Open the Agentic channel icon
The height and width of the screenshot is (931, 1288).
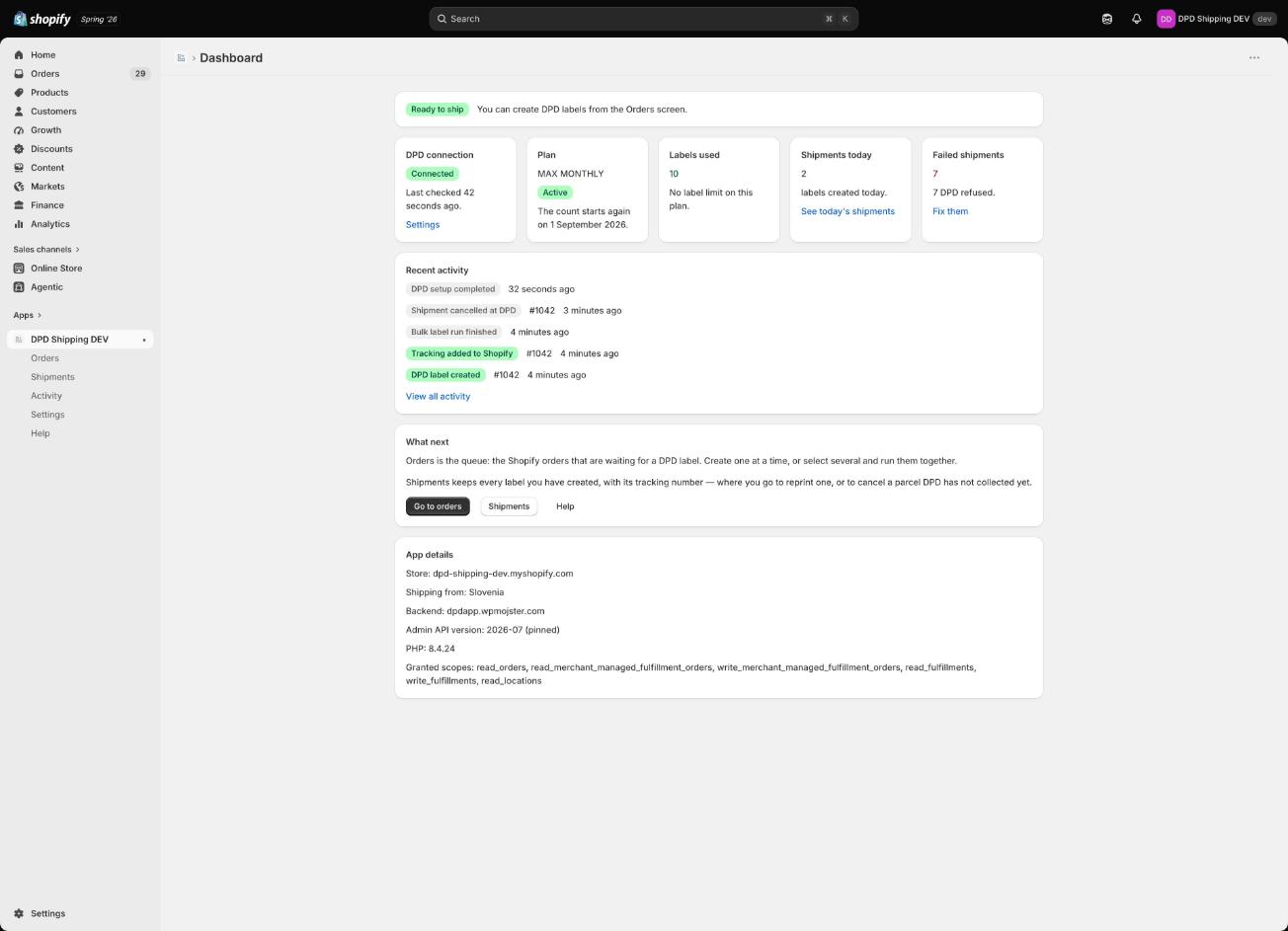(19, 287)
